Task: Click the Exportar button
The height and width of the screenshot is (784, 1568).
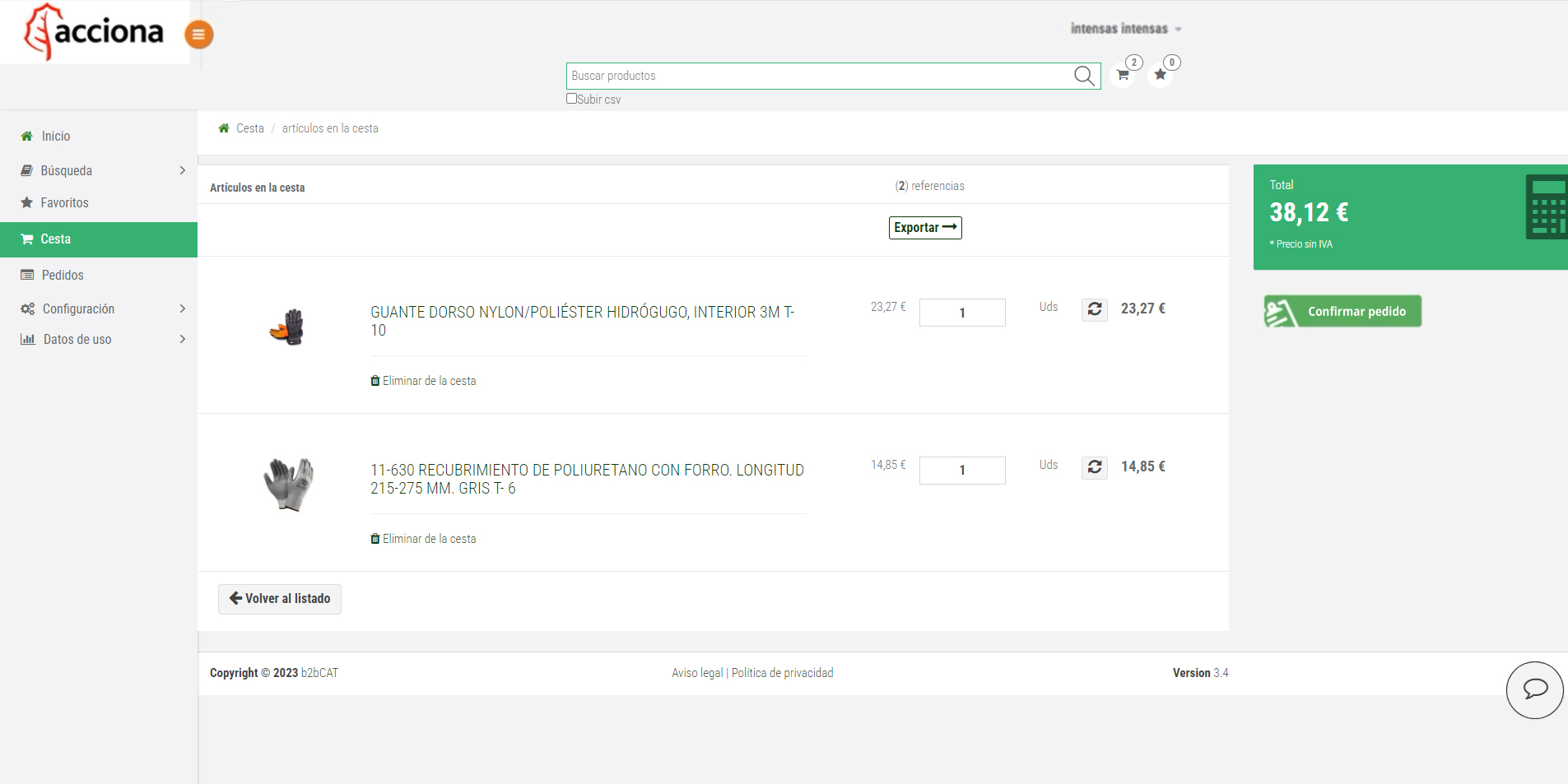Action: 925,228
